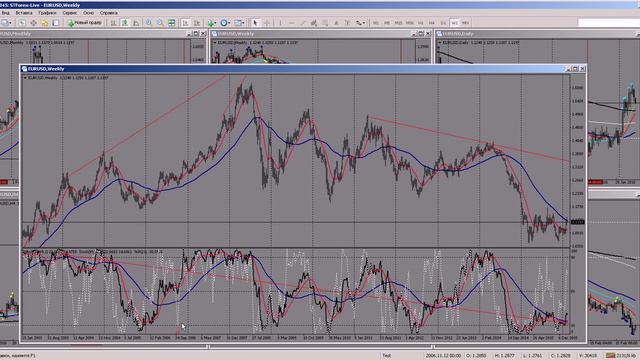640x360 pixels.
Task: Select the text A tool
Action: click(336, 23)
